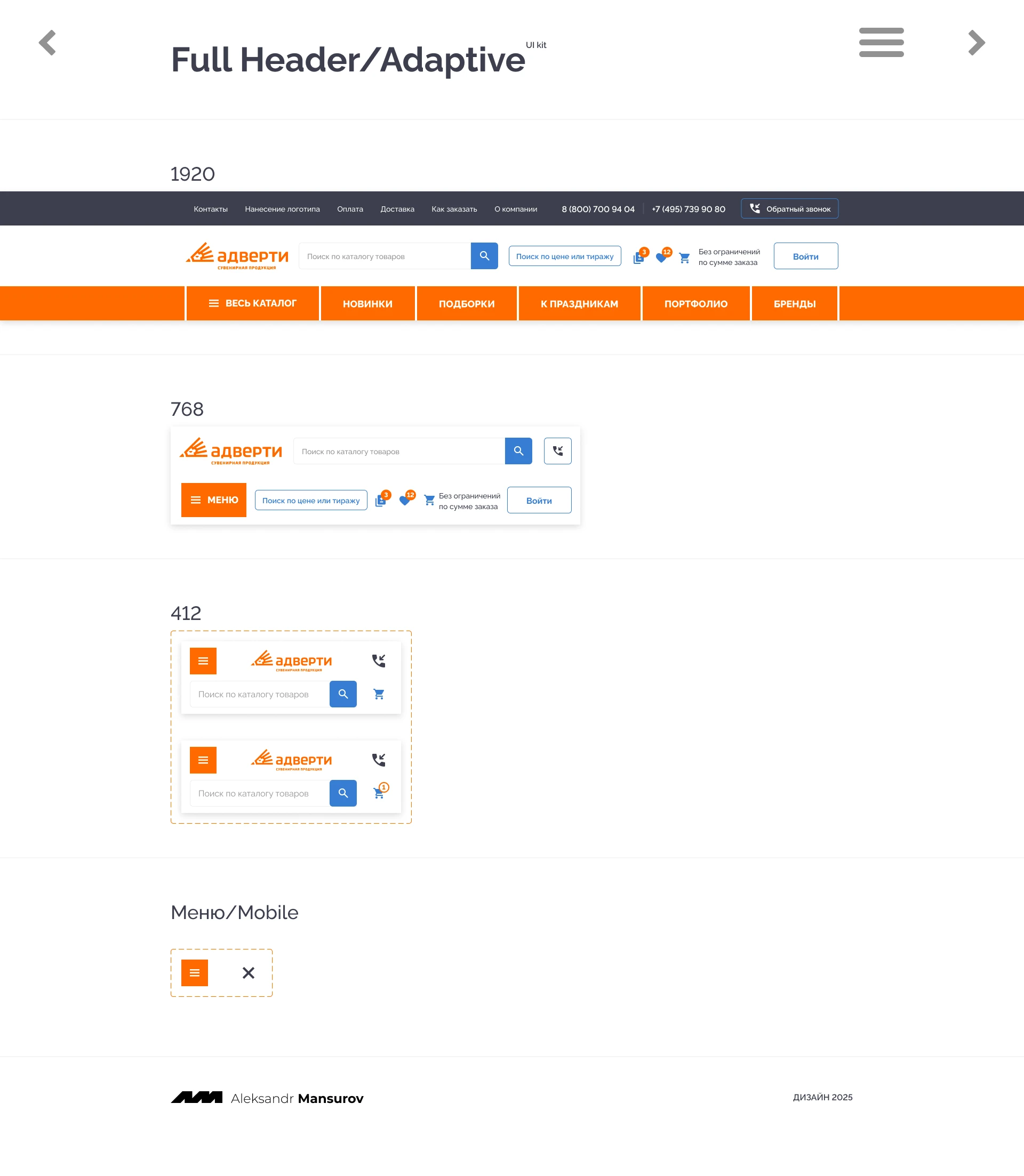Click the Обратный звонок button
Image resolution: width=1024 pixels, height=1176 pixels.
pyautogui.click(x=789, y=209)
